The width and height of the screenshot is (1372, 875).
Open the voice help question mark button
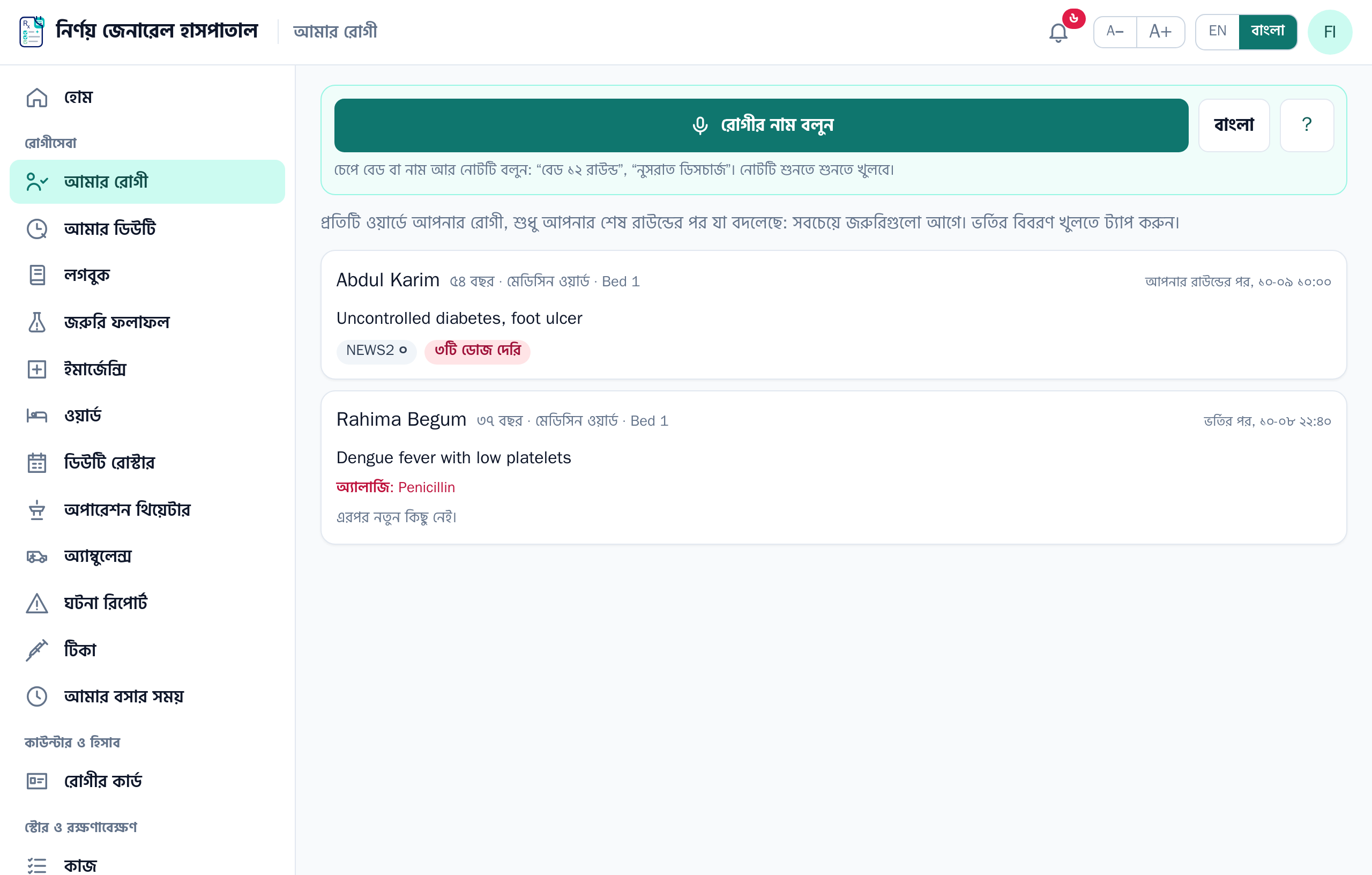(1307, 125)
